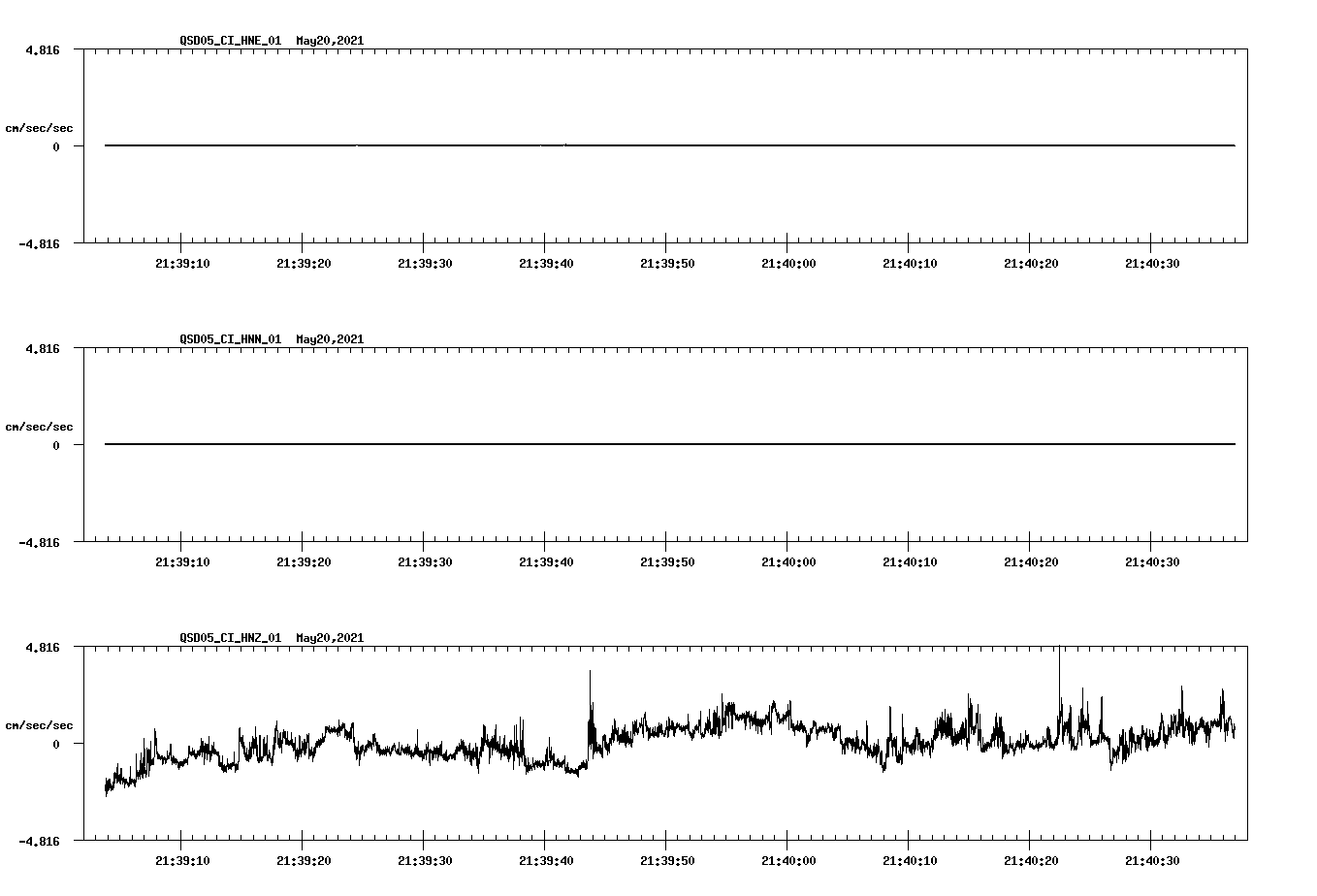Select the 21:39:40 time label under HNN plot
Screen dimensions: 1317x896
coord(546,562)
